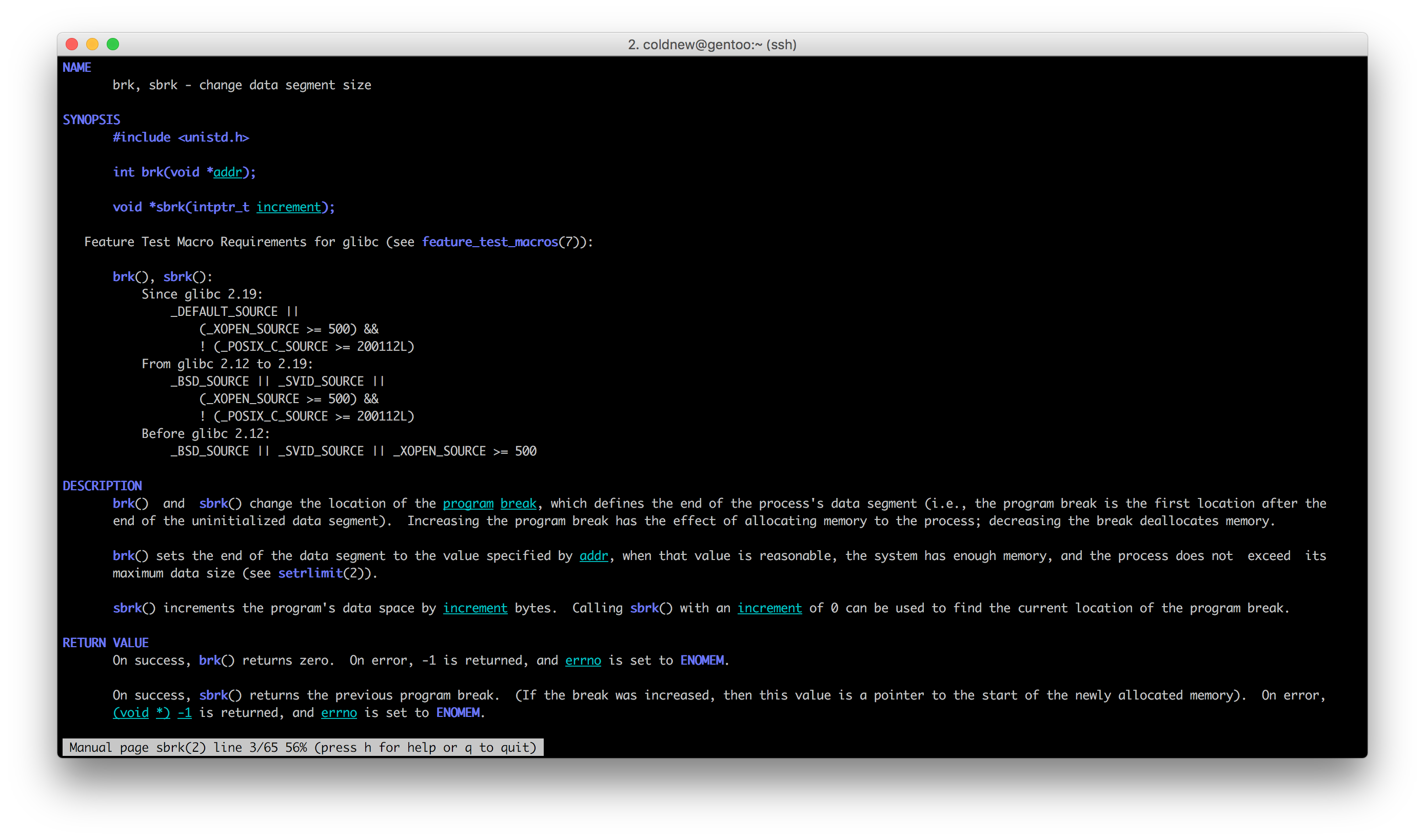This screenshot has width=1425, height=840.
Task: Click the '#include <unistd.h>' line
Action: [x=181, y=137]
